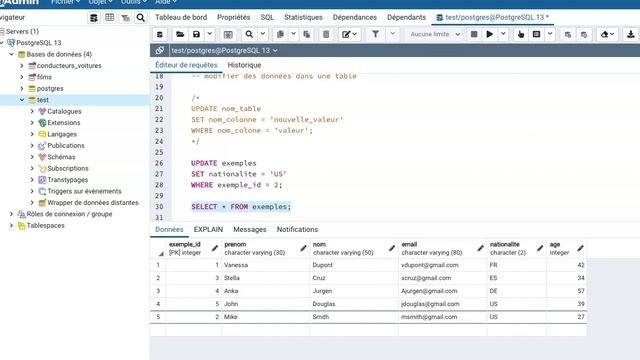
Task: Click the copy rows icon
Action: coord(280,34)
